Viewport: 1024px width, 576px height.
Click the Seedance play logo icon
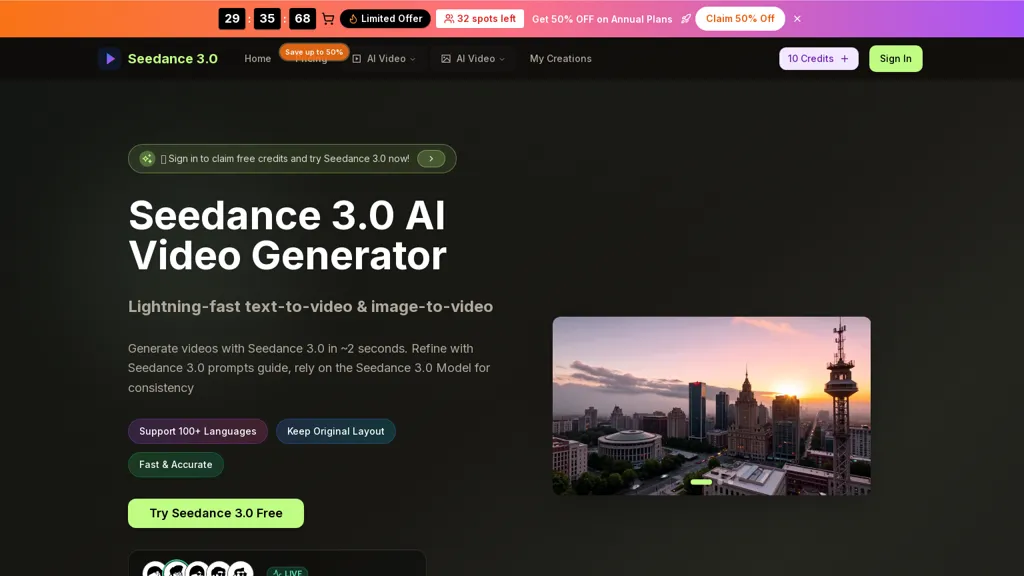[110, 59]
